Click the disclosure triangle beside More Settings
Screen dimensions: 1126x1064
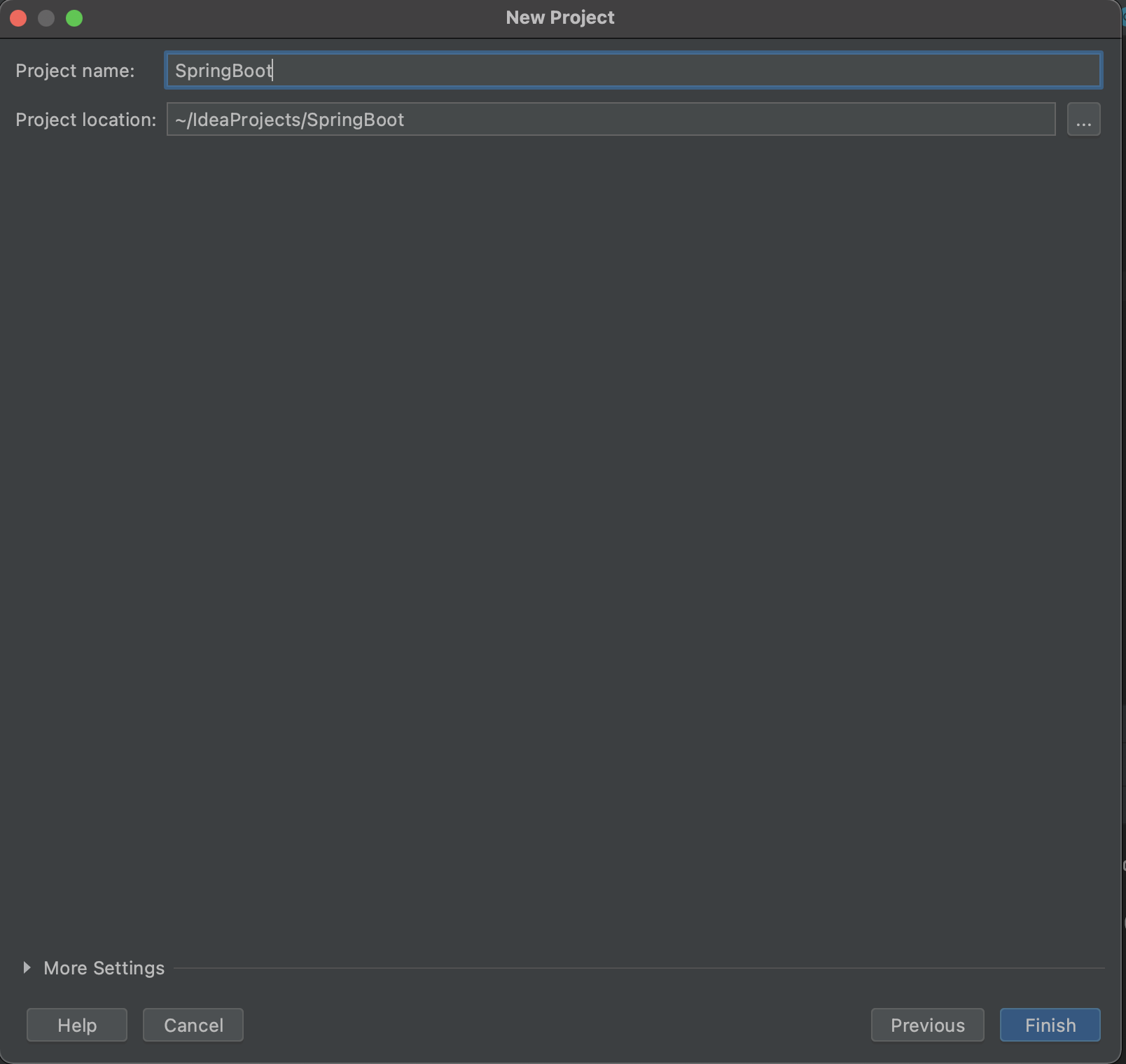click(x=27, y=967)
